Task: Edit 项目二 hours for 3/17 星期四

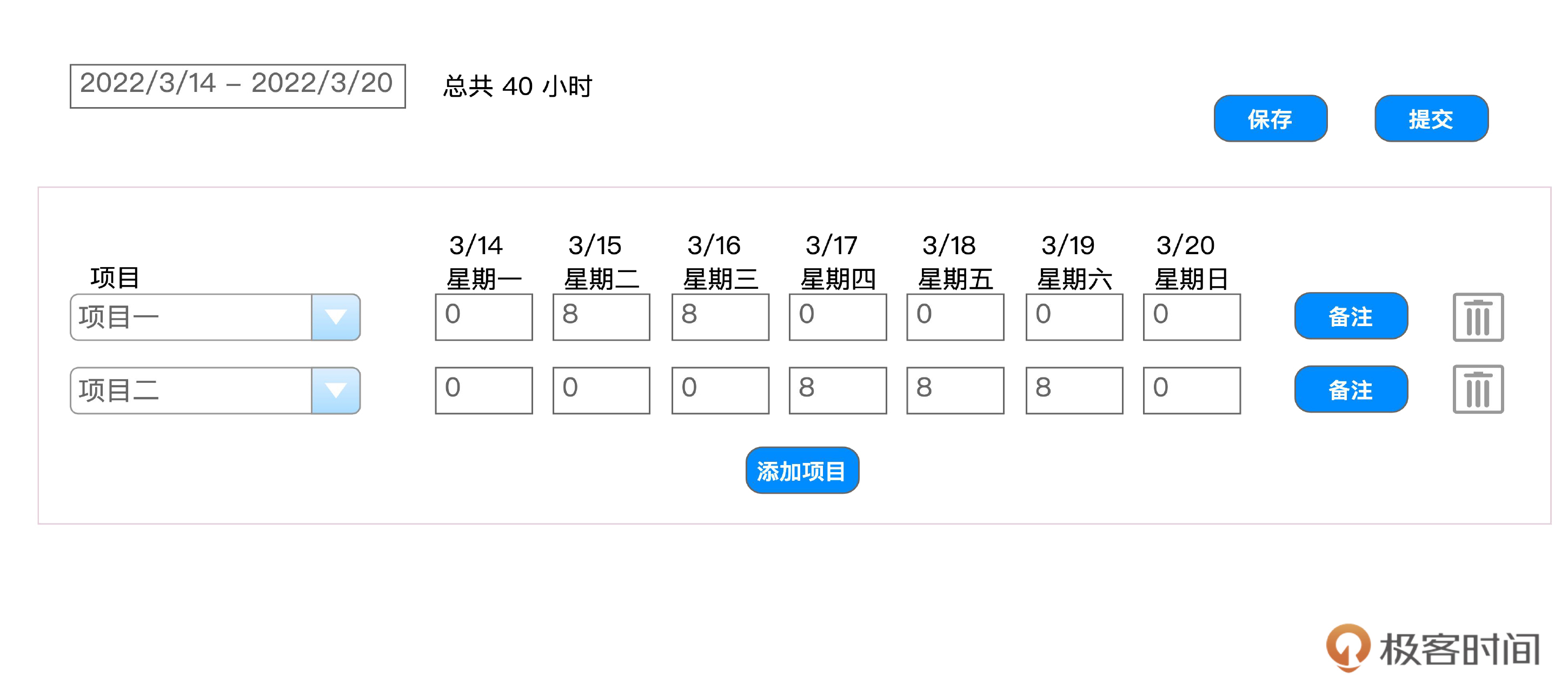Action: 837,390
